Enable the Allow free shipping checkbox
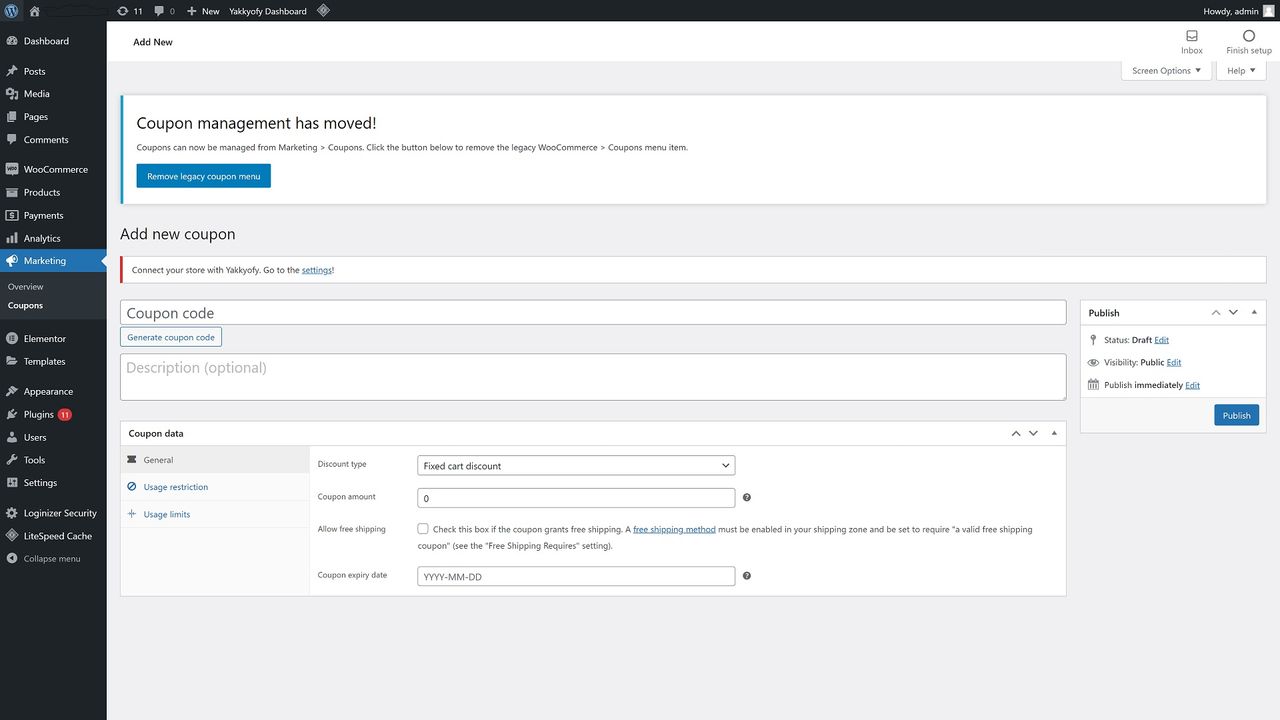Image resolution: width=1280 pixels, height=720 pixels. (x=423, y=529)
